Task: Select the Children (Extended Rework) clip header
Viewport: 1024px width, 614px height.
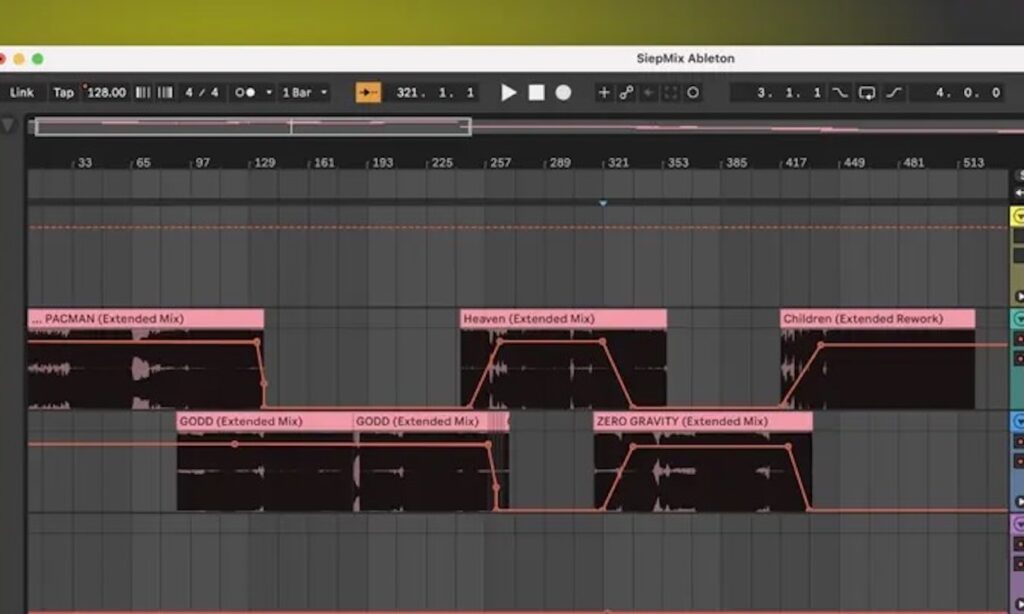Action: 877,319
